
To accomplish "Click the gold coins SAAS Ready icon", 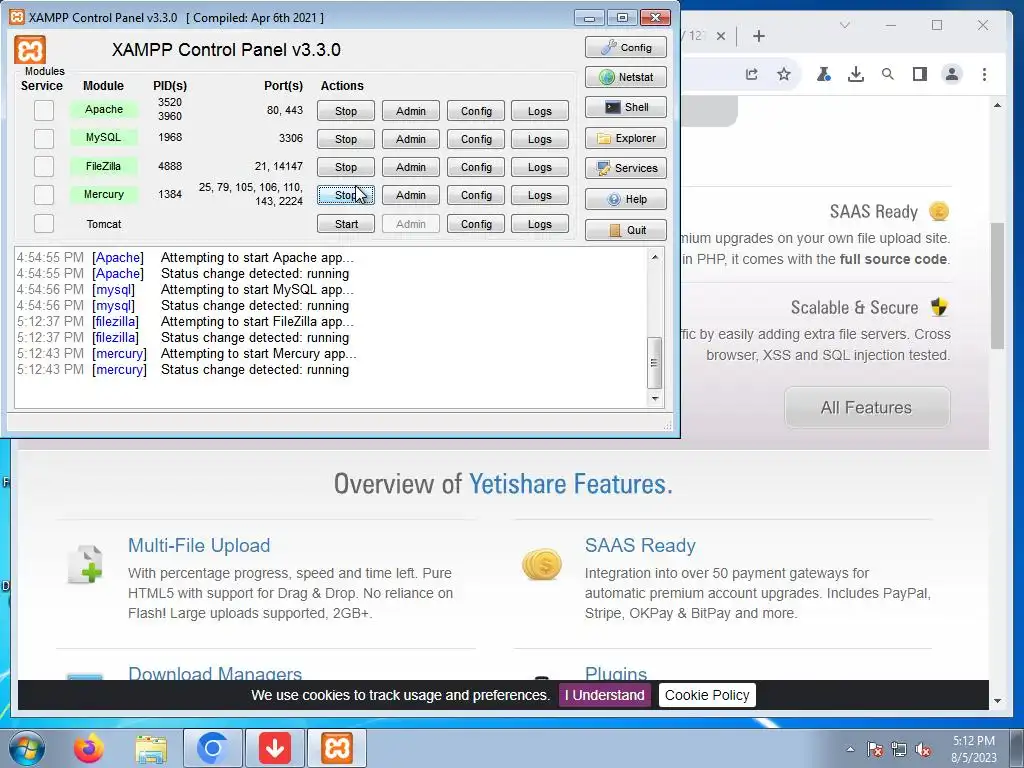I will (542, 564).
